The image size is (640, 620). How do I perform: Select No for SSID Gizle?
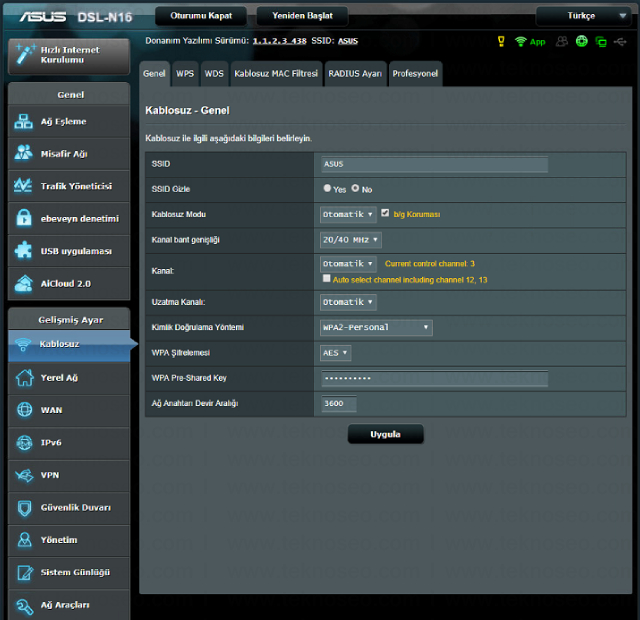356,188
